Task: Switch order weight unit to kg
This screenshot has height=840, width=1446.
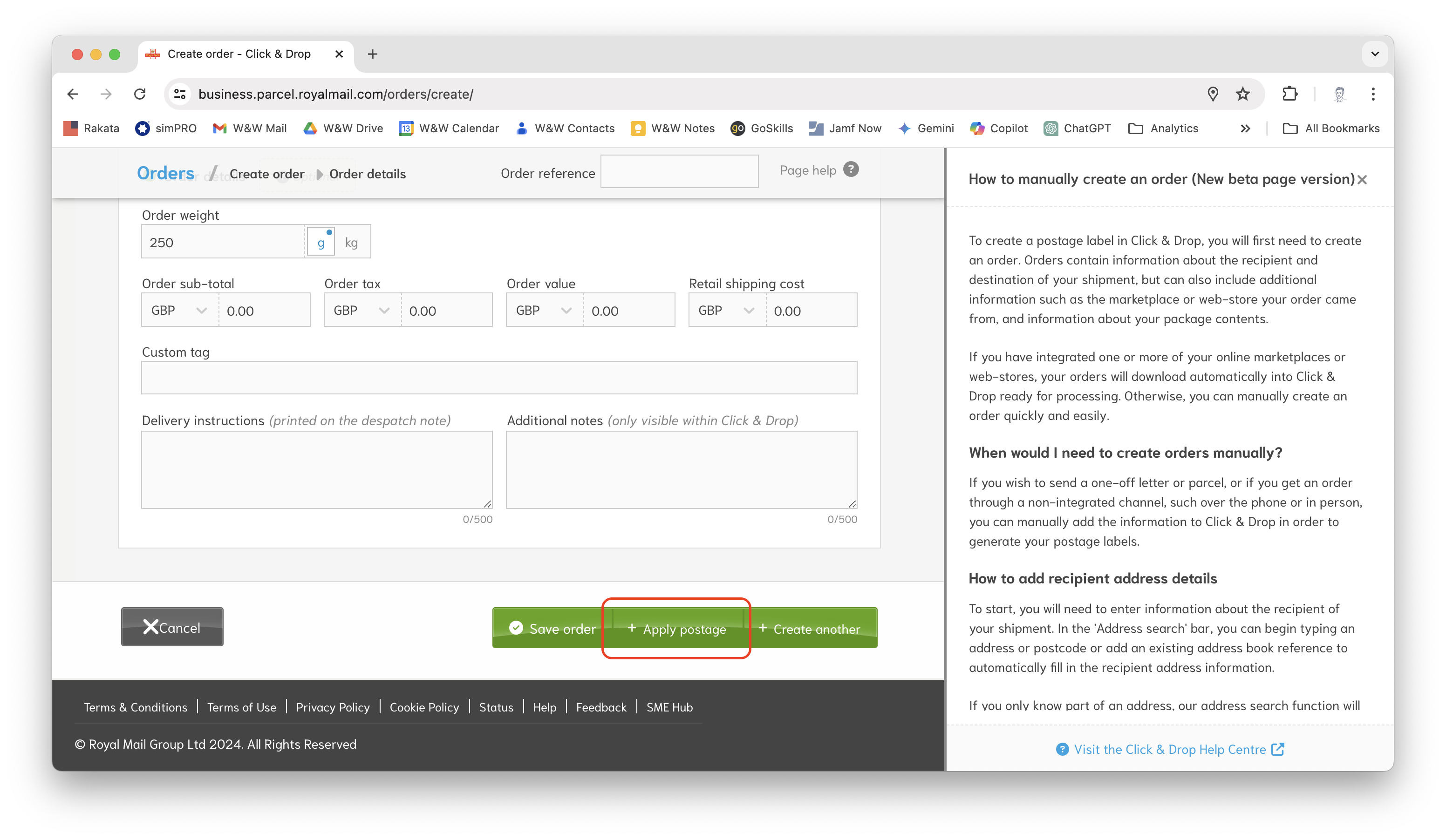Action: click(352, 243)
